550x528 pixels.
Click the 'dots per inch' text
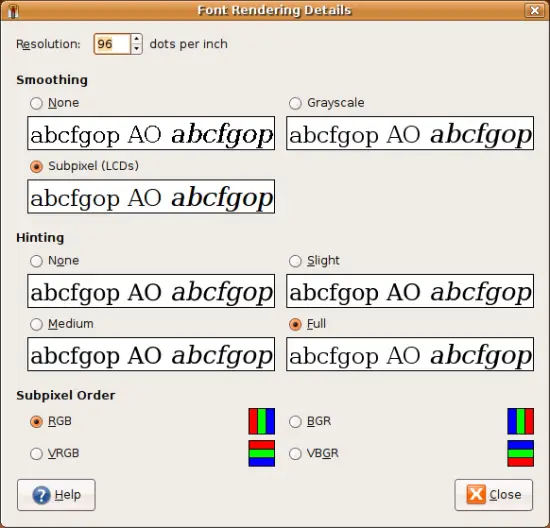[189, 44]
